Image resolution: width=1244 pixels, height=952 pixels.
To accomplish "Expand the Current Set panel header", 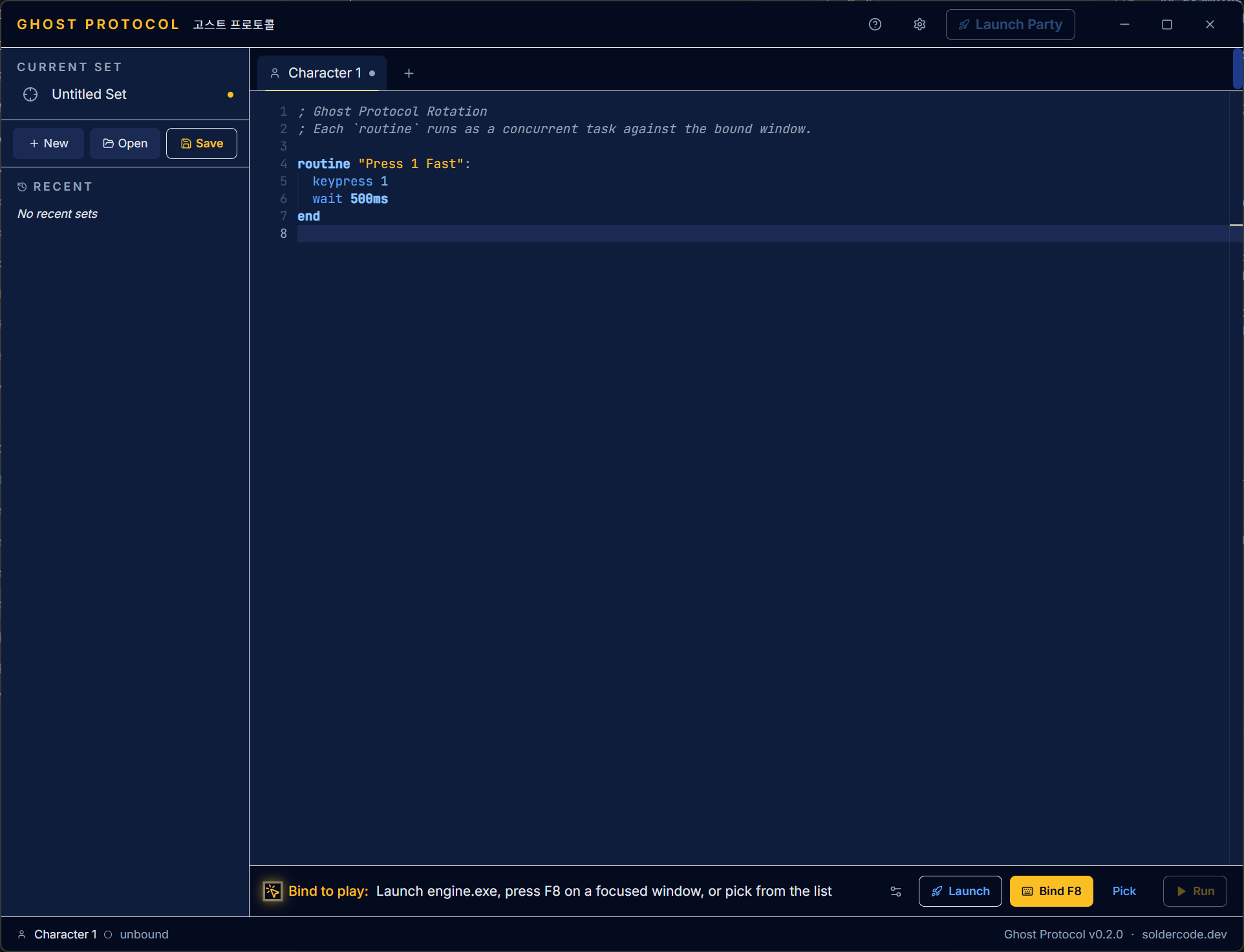I will click(70, 67).
